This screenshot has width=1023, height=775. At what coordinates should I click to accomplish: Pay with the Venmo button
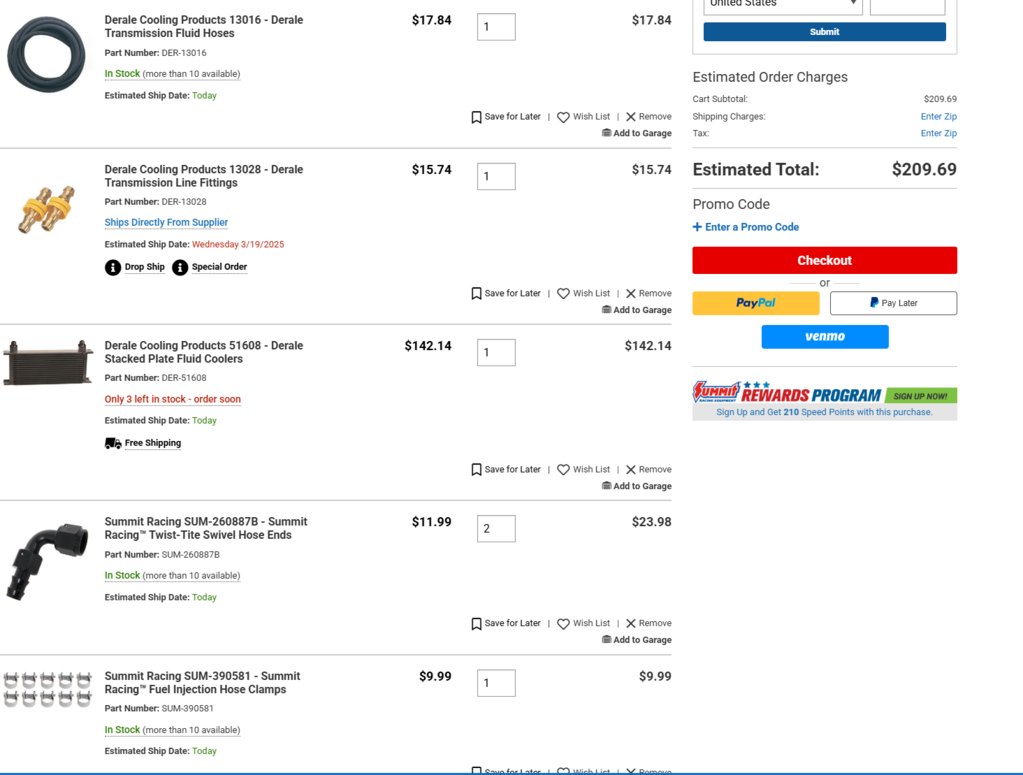(x=825, y=337)
